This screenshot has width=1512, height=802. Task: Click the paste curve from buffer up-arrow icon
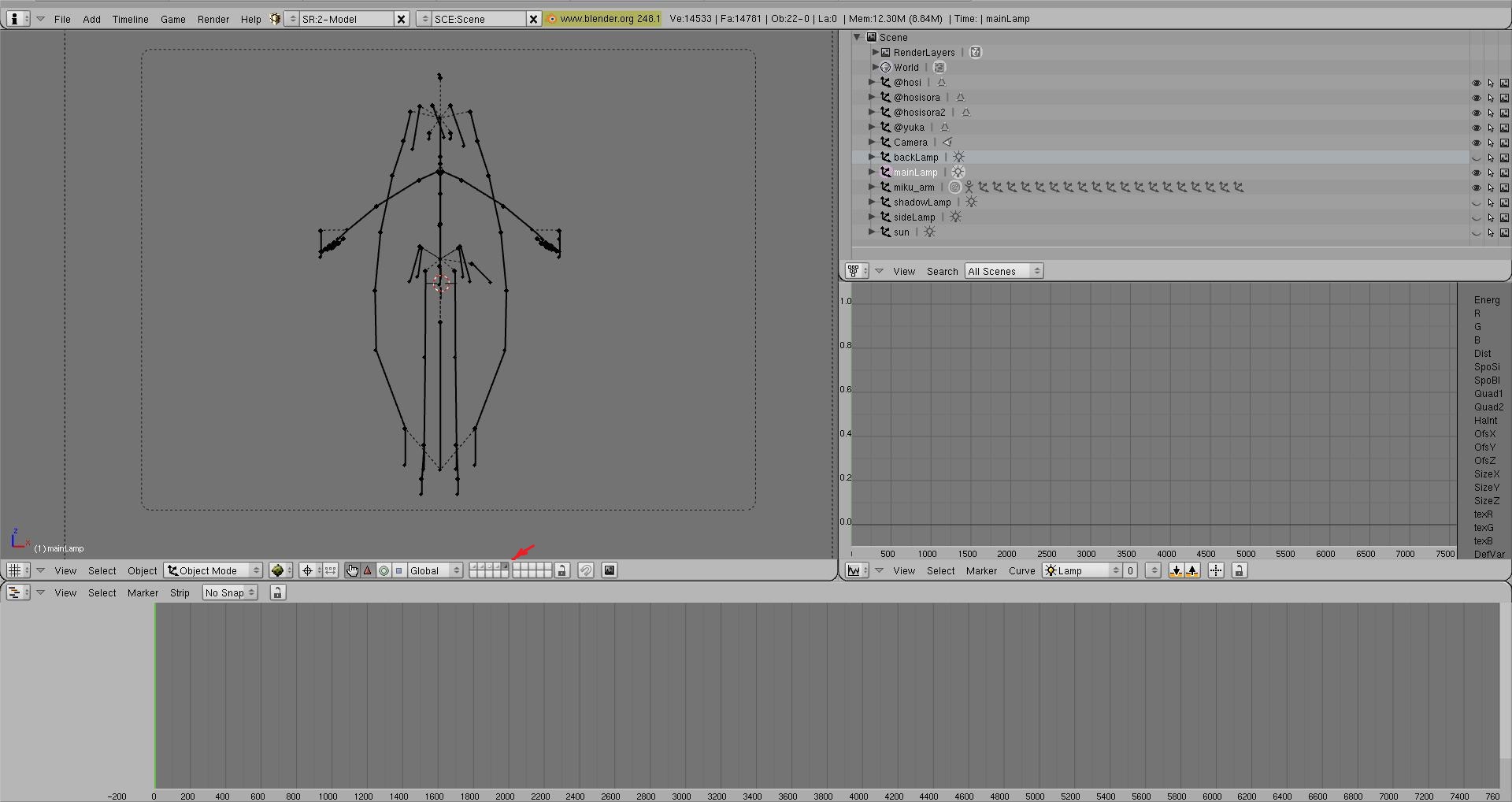point(1192,570)
